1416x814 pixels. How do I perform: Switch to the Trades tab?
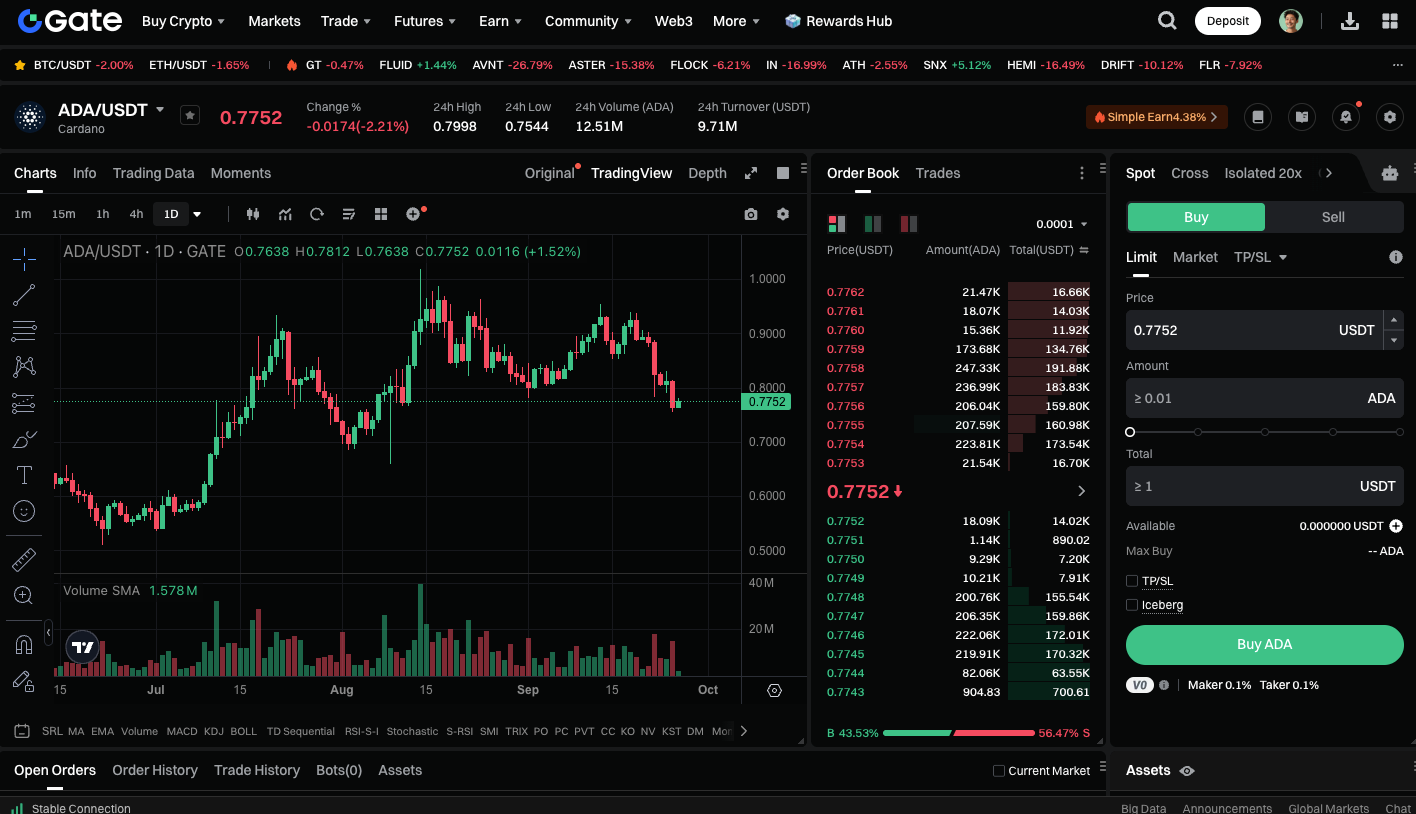point(938,173)
